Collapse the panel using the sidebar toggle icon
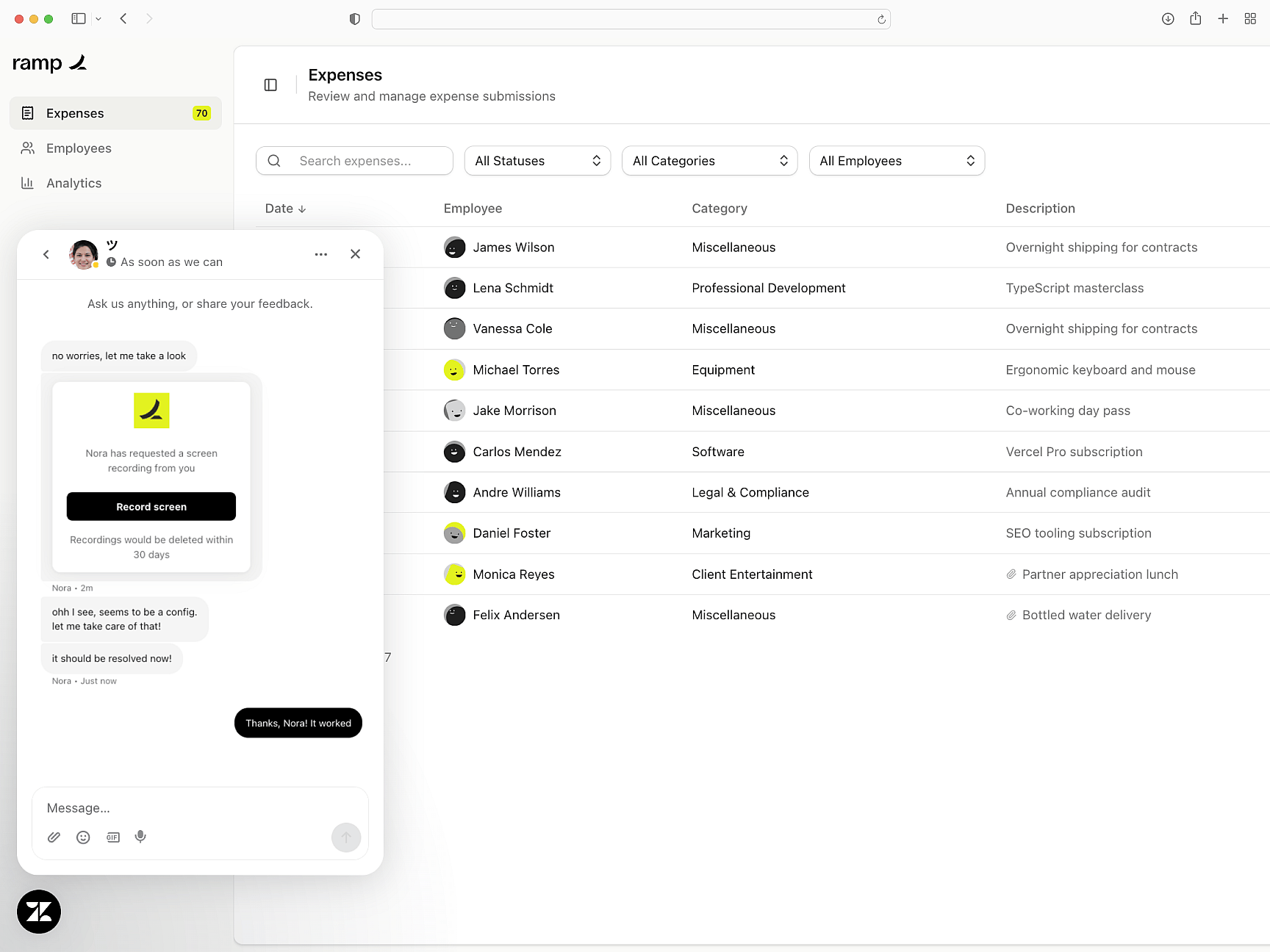Image resolution: width=1270 pixels, height=952 pixels. click(x=270, y=84)
